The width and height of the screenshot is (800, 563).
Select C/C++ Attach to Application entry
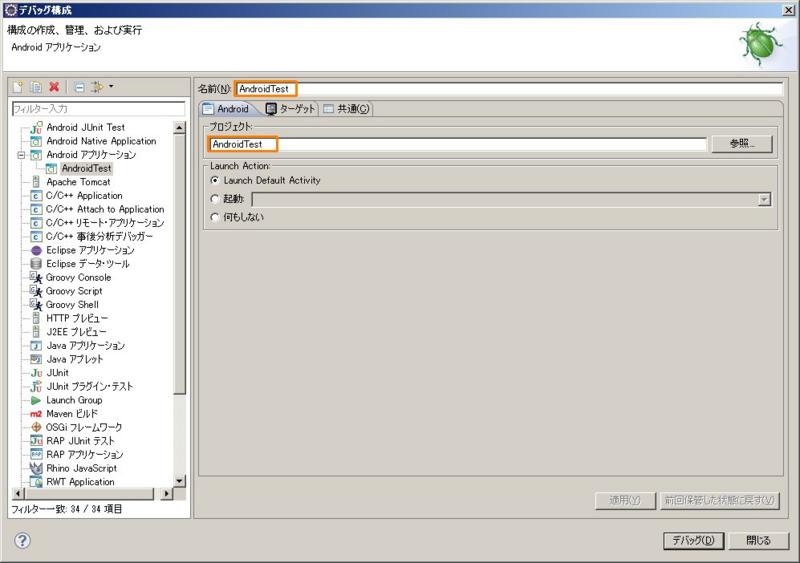click(x=105, y=209)
